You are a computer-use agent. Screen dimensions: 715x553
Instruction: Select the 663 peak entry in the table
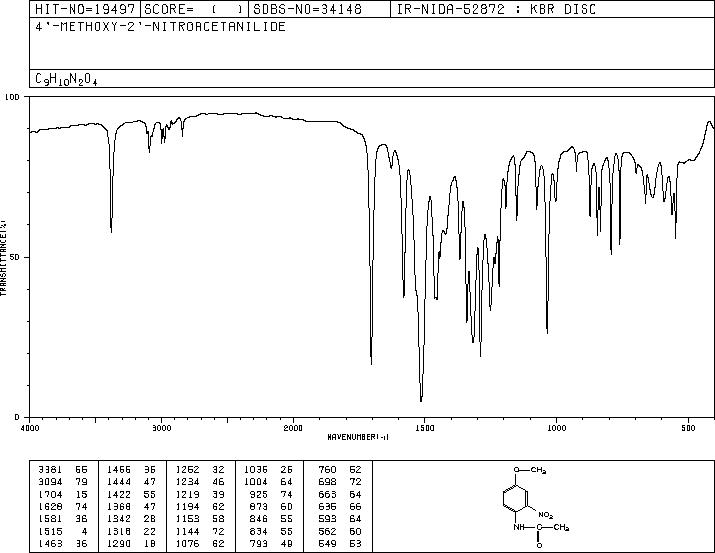click(x=340, y=494)
